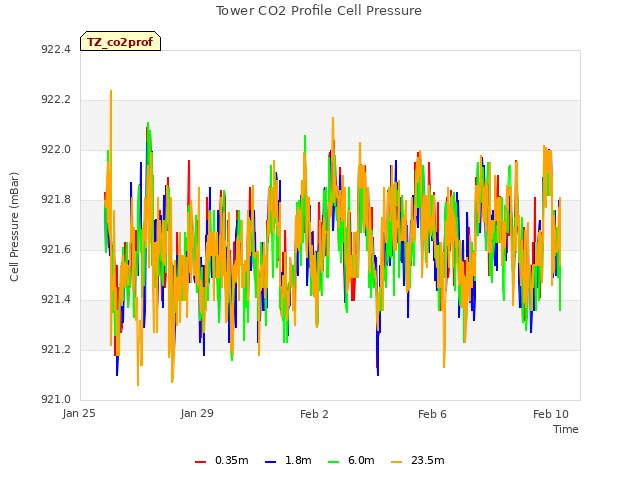Select the 6.0m legend label

click(x=361, y=460)
